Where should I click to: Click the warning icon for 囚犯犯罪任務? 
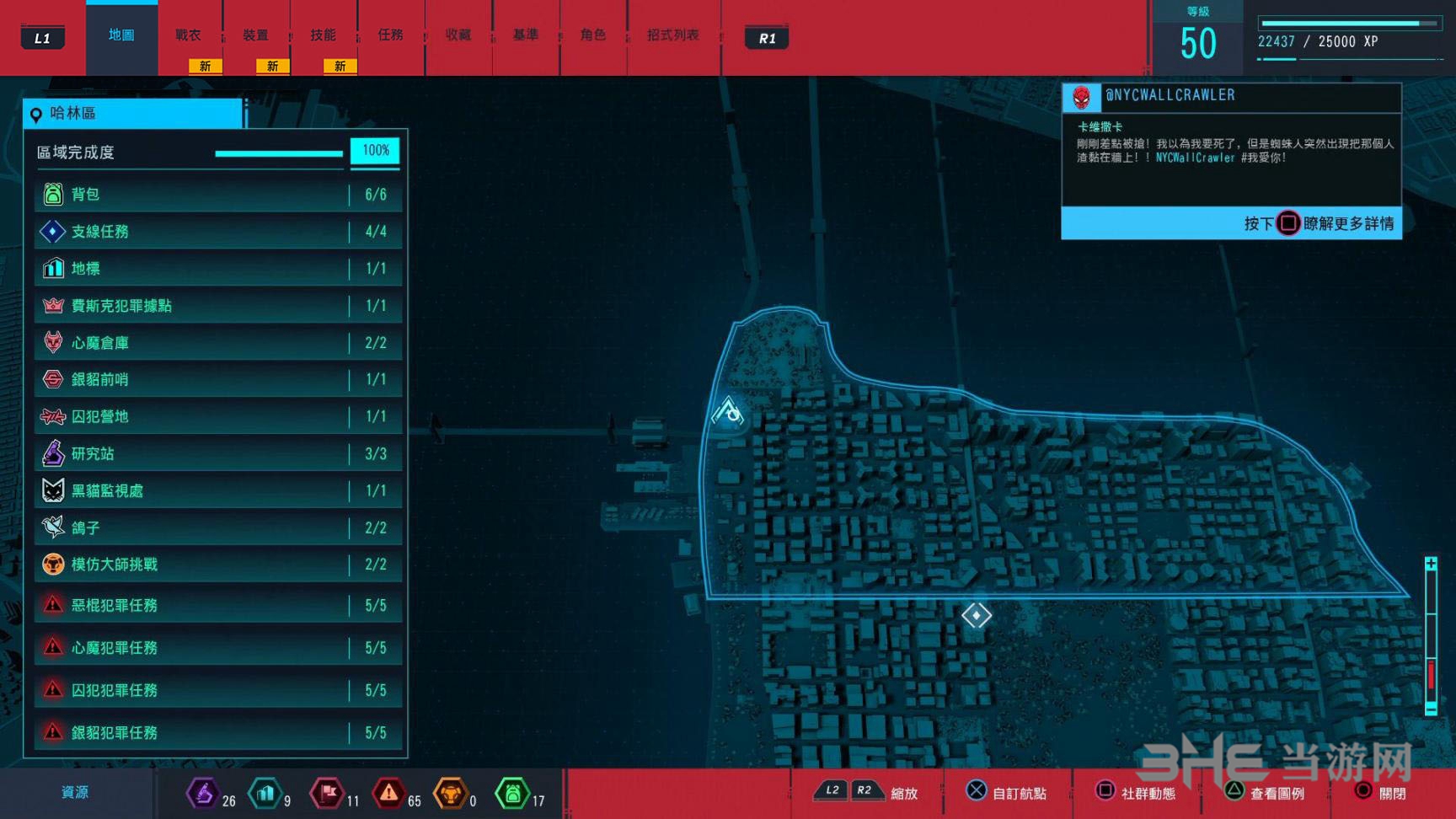pos(53,690)
